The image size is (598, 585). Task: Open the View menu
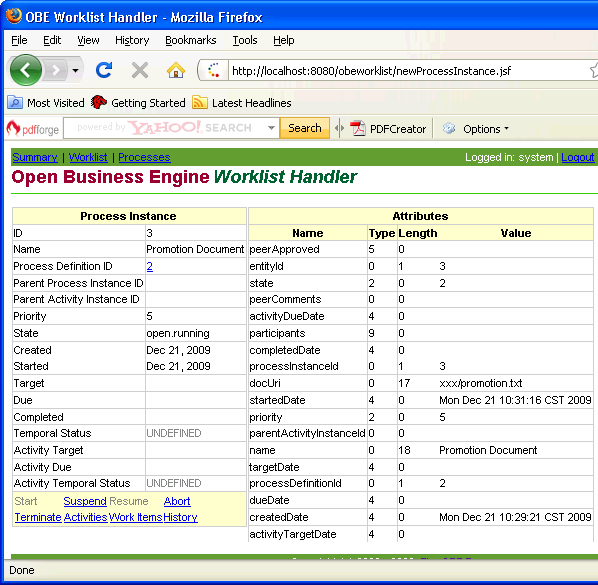[88, 40]
